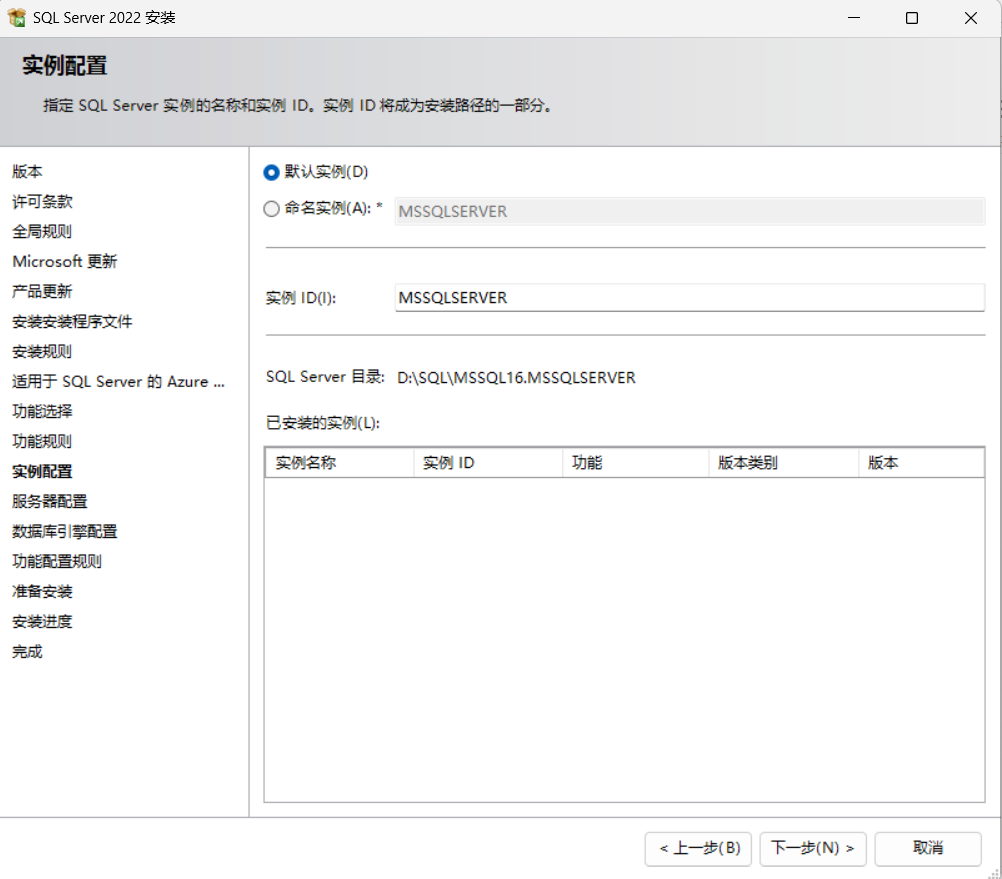Select the 功能规则 step in sidebar
This screenshot has width=1002, height=879.
pyautogui.click(x=42, y=442)
